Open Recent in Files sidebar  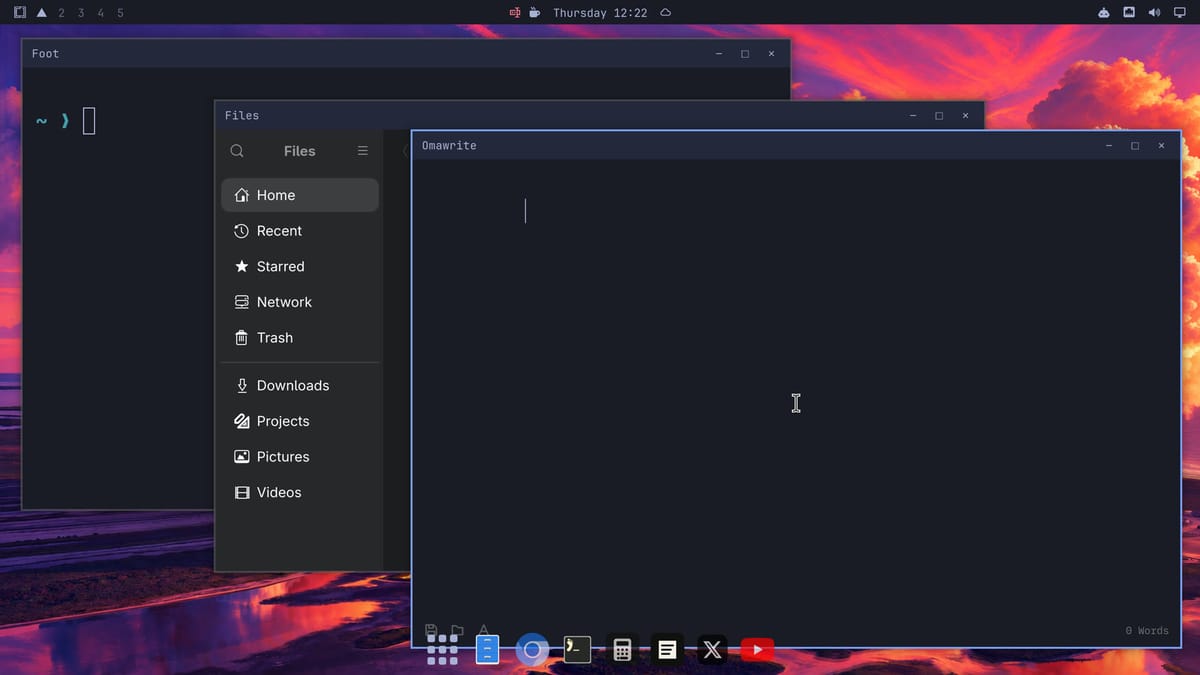[300, 231]
